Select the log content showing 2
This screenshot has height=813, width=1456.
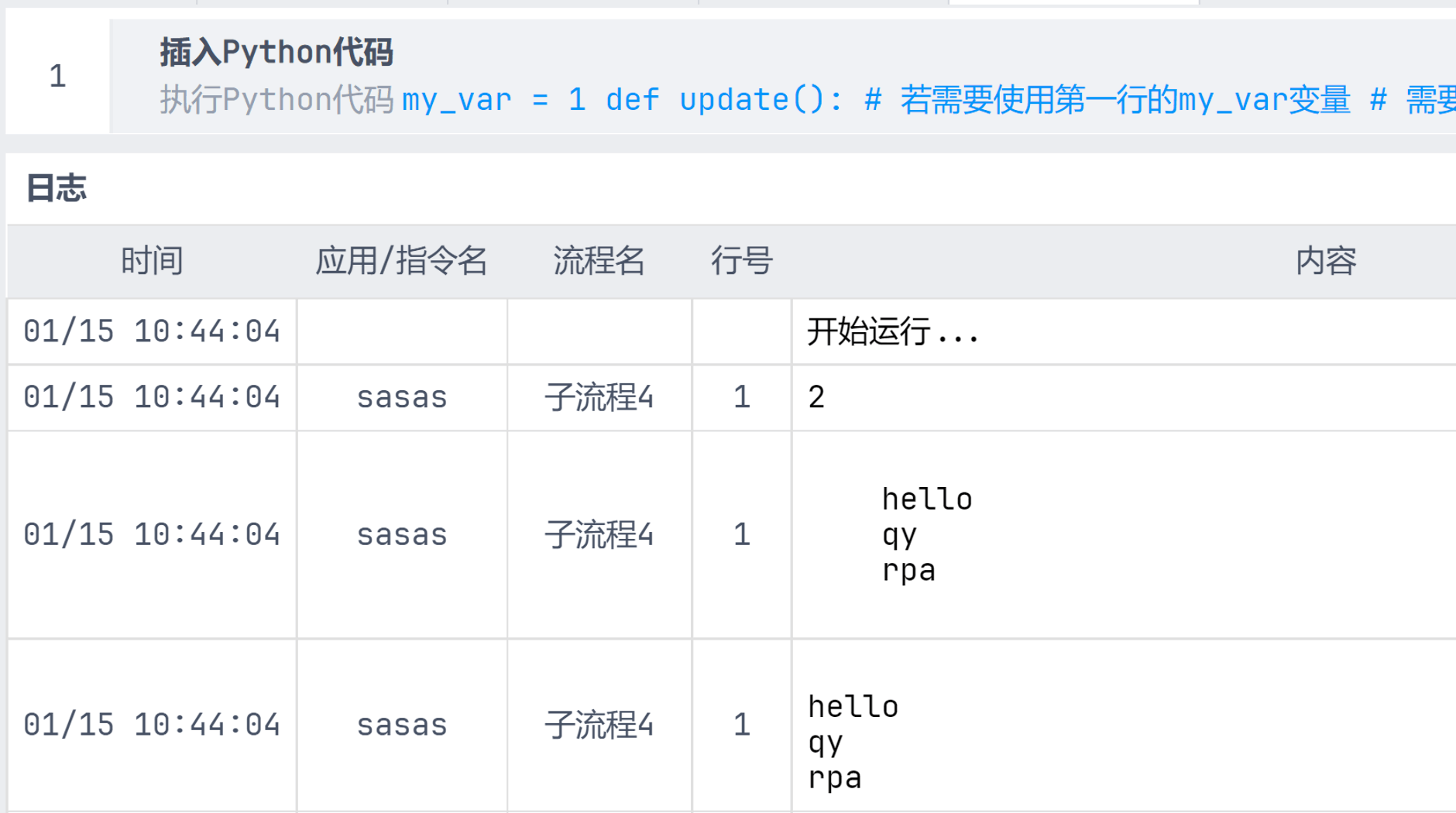tap(816, 397)
